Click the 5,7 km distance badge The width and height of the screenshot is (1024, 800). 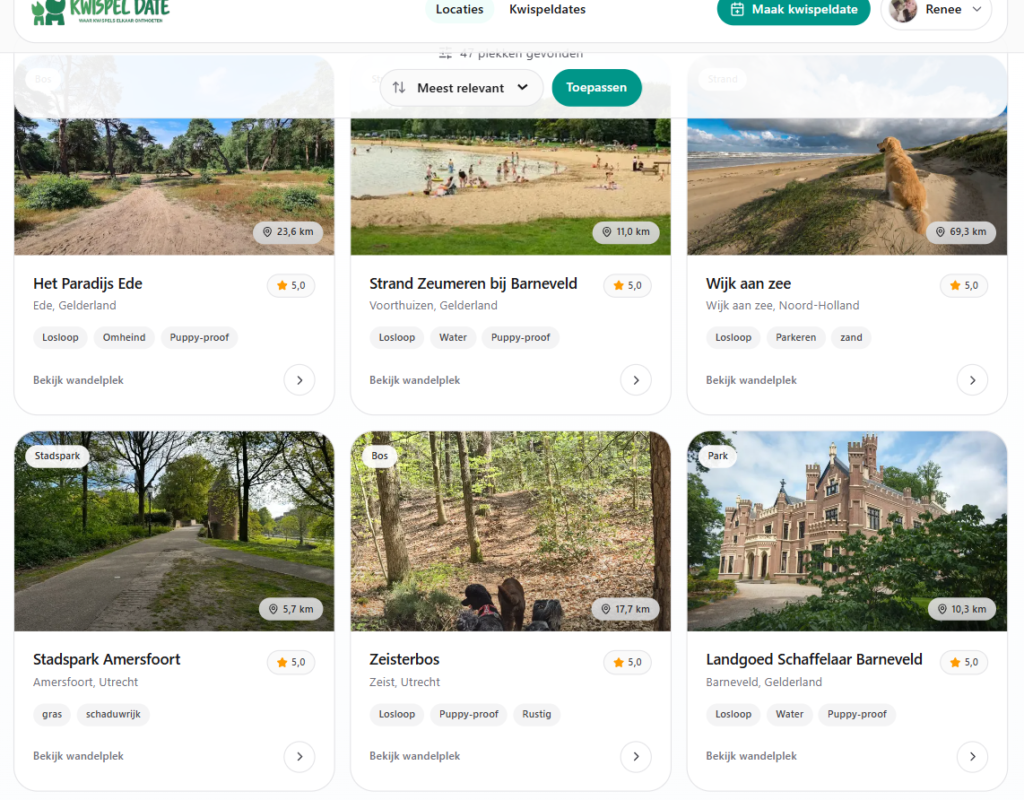(x=291, y=609)
